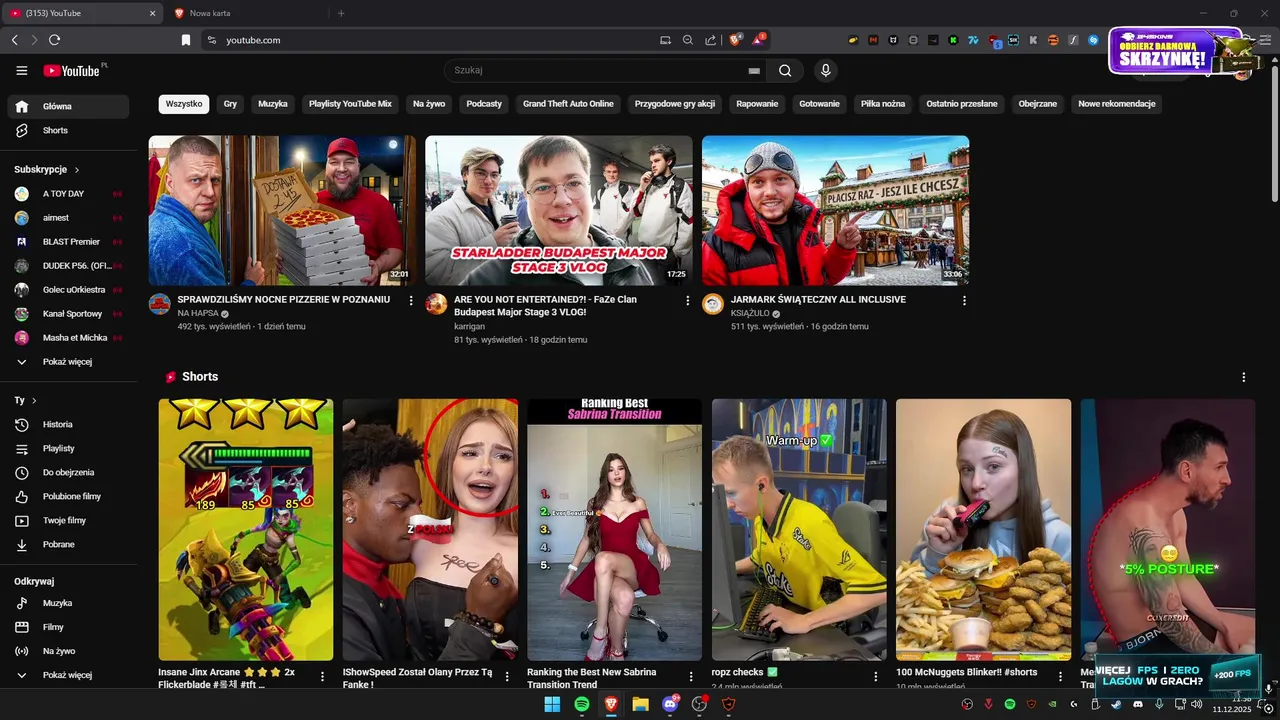Expand Pokaż więcej under subscriptions
Screen dimensions: 1280x720
point(68,361)
